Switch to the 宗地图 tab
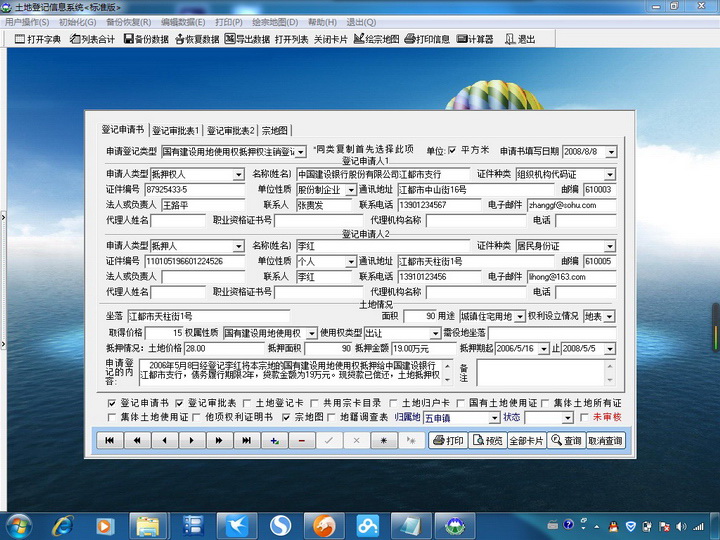The height and width of the screenshot is (540, 720). click(275, 131)
